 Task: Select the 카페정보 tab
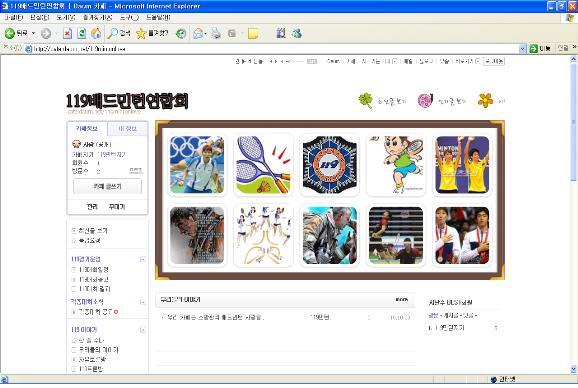pos(87,129)
